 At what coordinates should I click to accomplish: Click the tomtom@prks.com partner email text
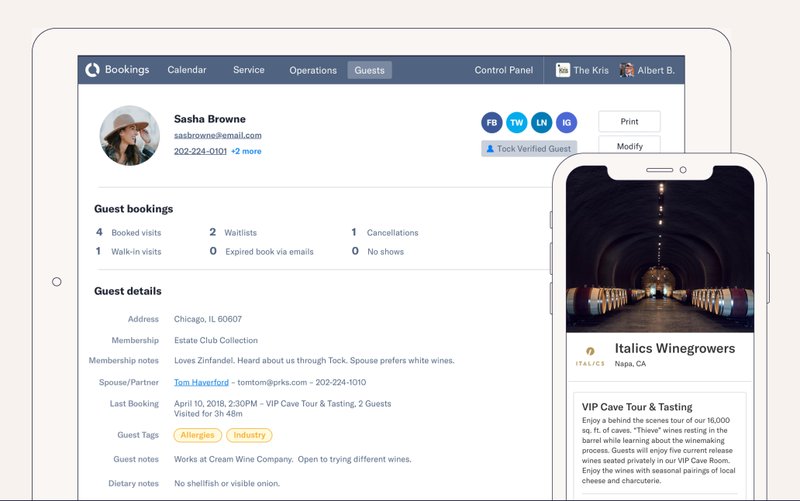tap(272, 382)
